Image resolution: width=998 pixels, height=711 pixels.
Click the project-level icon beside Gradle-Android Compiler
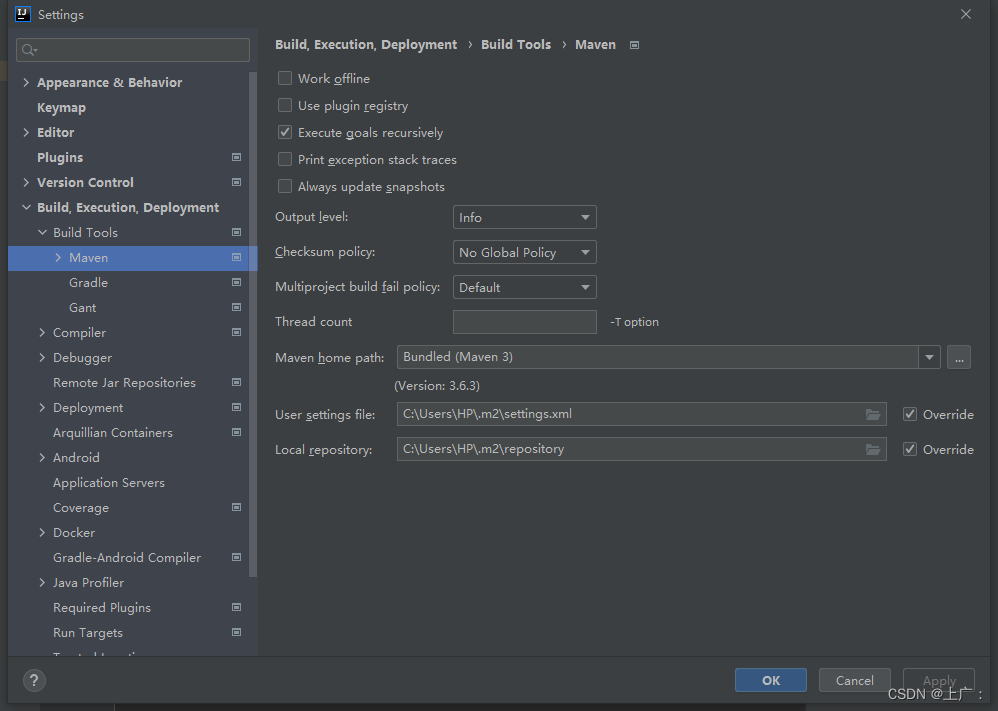pyautogui.click(x=236, y=558)
